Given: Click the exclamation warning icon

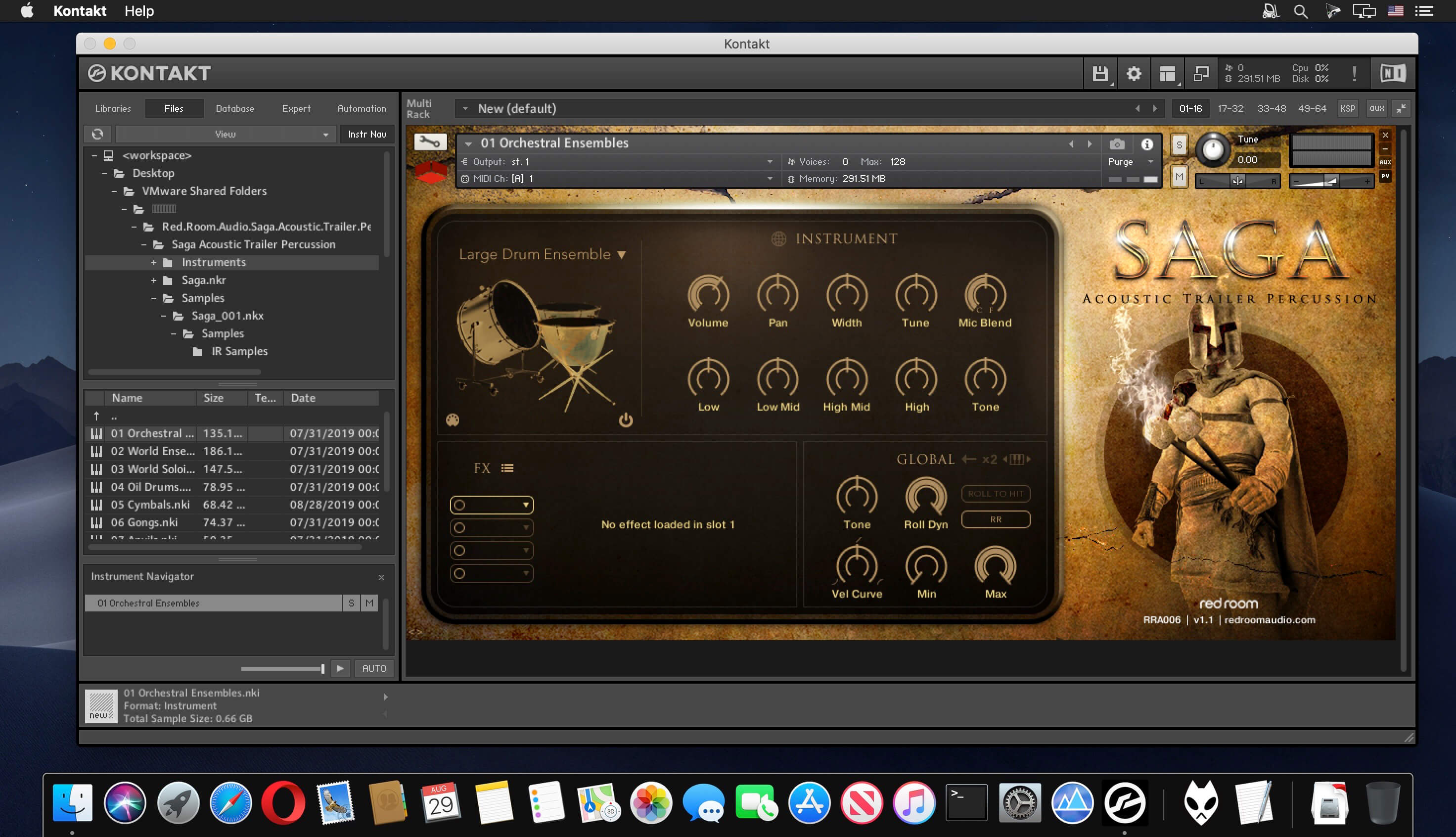Looking at the screenshot, I should click(1354, 74).
